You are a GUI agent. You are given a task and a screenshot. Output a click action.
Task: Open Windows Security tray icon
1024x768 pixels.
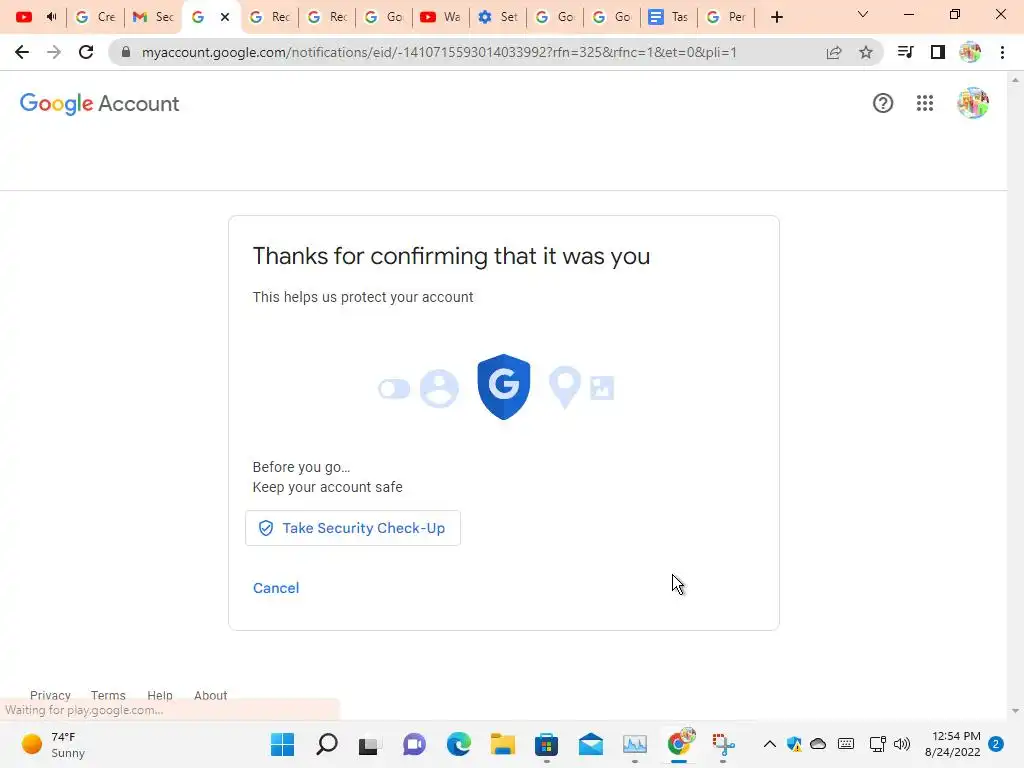(x=794, y=744)
